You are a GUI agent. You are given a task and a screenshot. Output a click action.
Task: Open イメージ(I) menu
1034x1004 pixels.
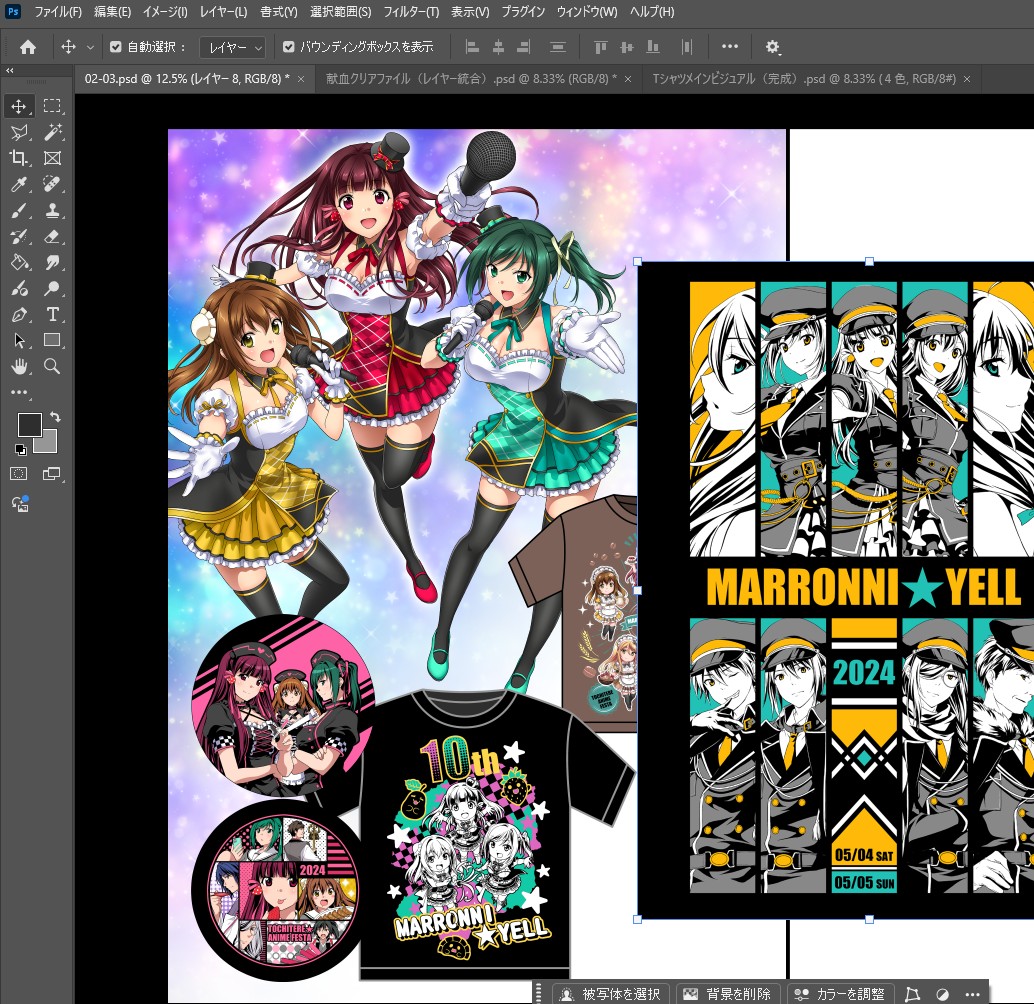[x=165, y=12]
